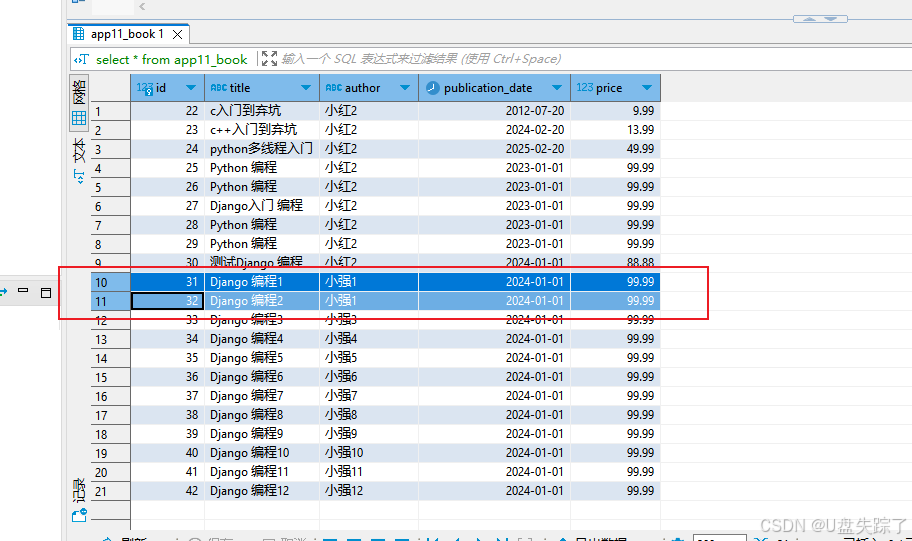Open the title column filter dropdown

306,88
